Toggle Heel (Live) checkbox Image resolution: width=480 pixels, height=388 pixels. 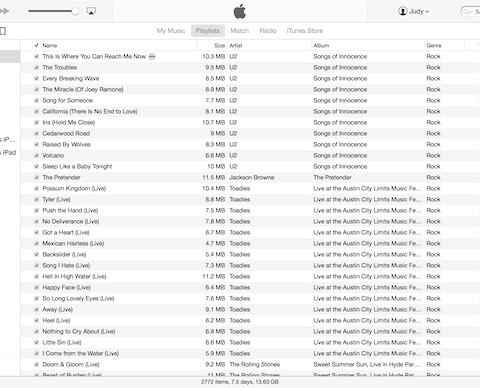(x=37, y=321)
